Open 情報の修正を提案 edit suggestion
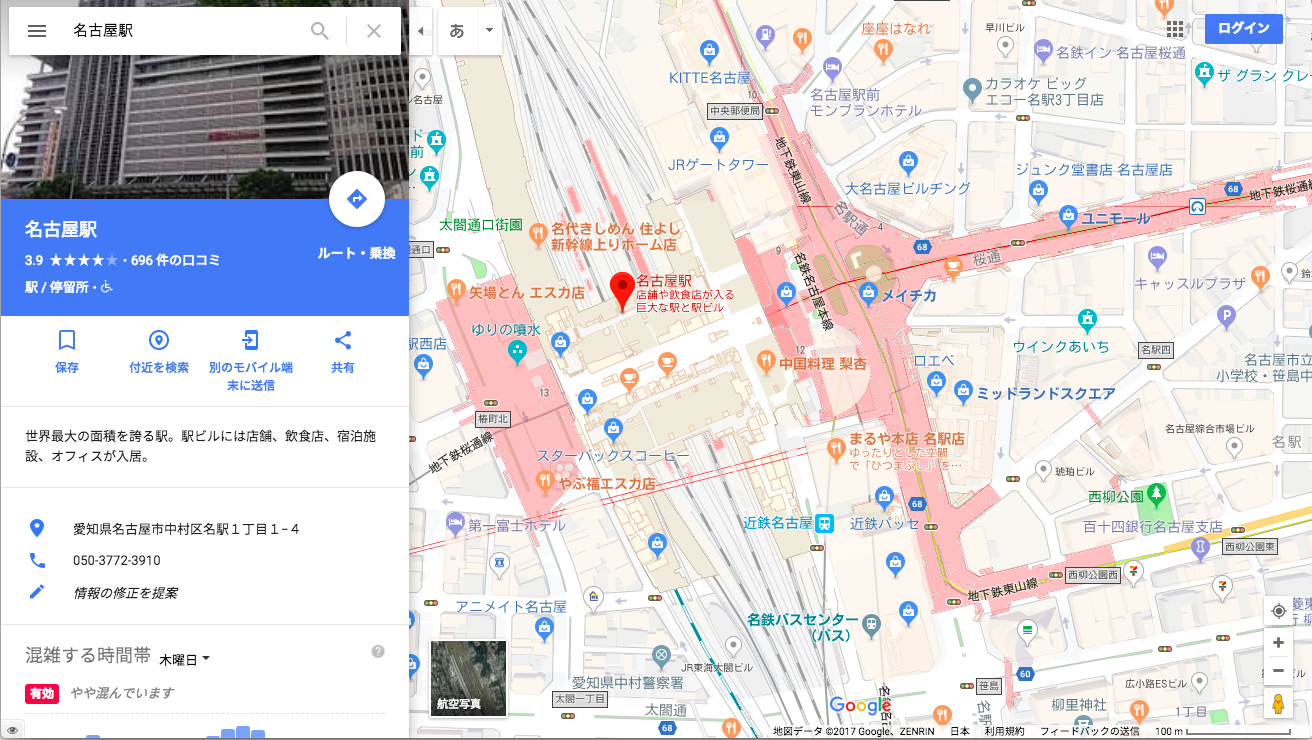The image size is (1312, 740). pyautogui.click(x=125, y=593)
